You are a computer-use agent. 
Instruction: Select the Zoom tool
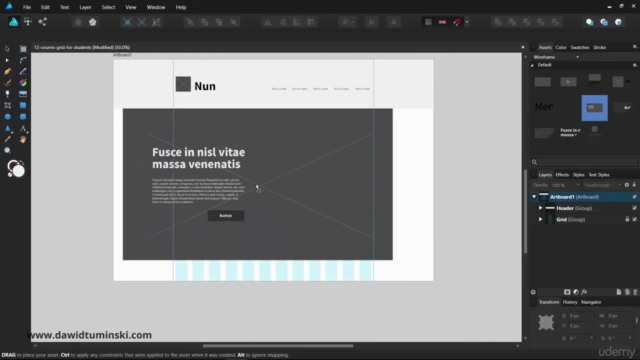pyautogui.click(x=7, y=151)
